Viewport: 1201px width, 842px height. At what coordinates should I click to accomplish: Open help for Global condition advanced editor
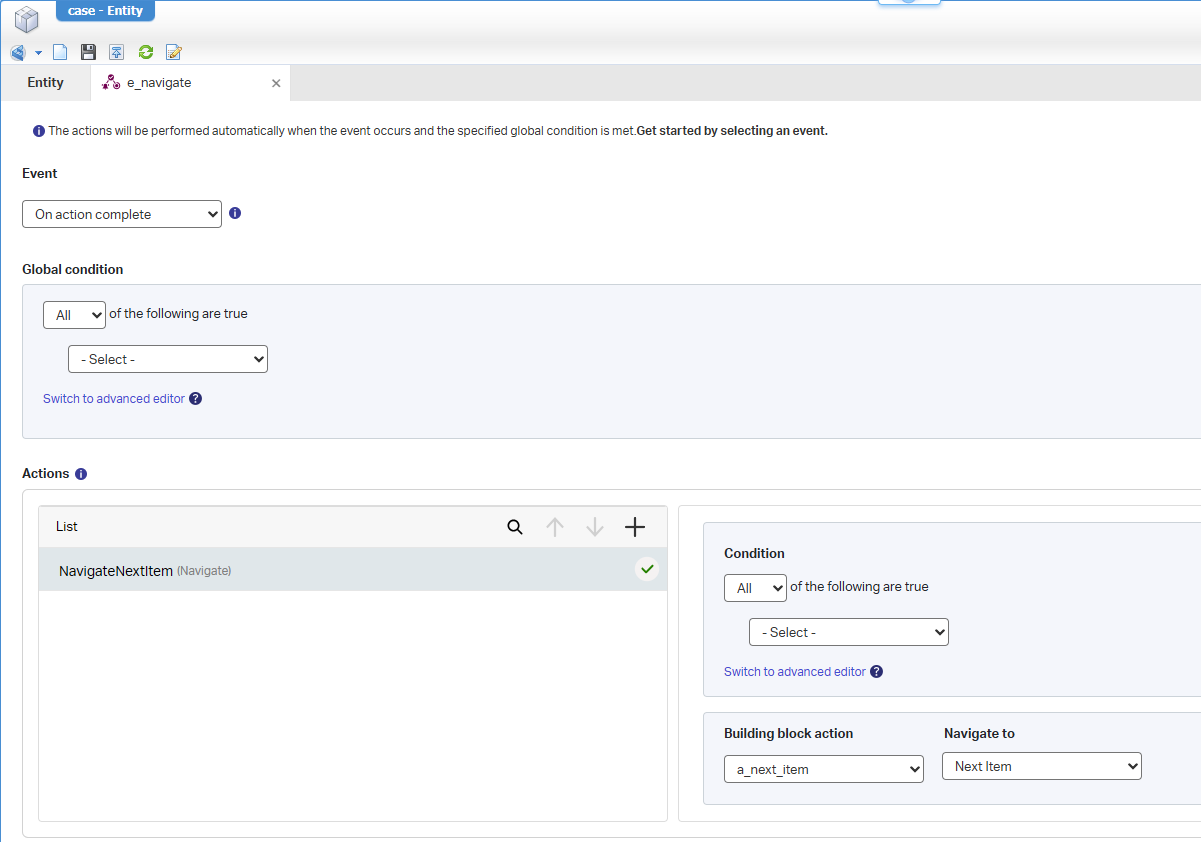pos(196,399)
